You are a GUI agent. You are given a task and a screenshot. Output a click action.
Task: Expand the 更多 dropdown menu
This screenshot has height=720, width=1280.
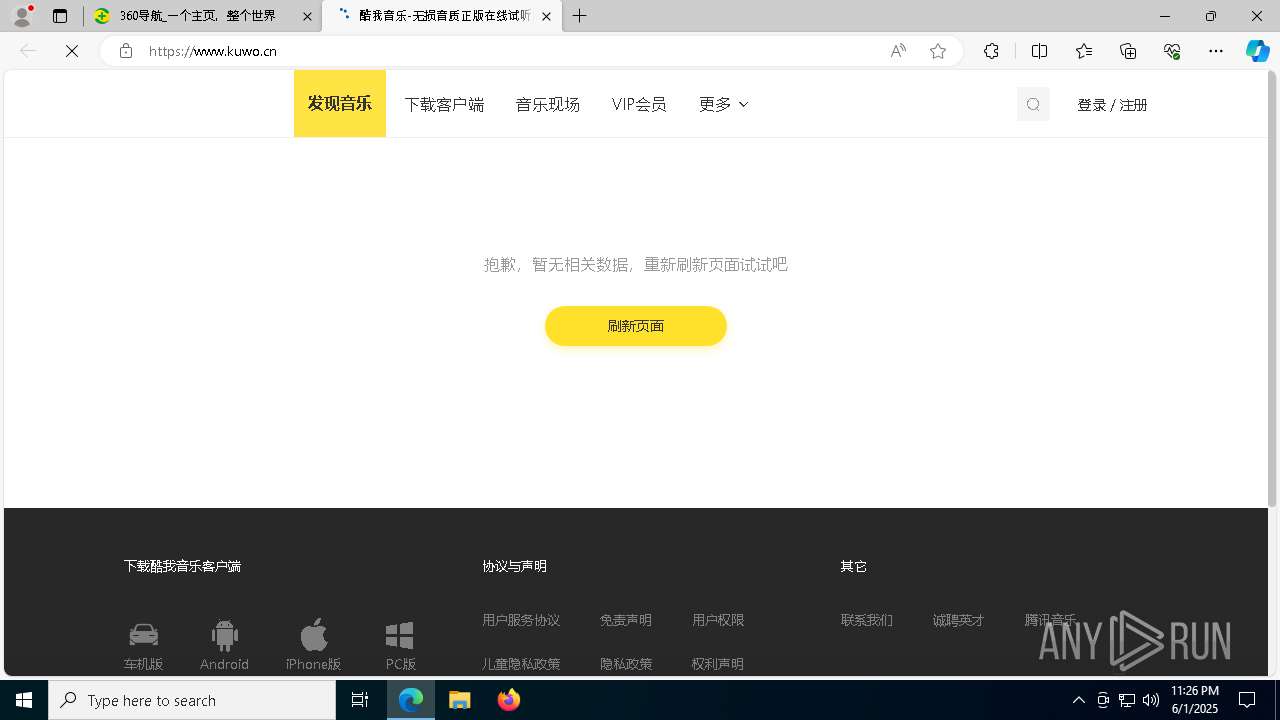(x=723, y=104)
